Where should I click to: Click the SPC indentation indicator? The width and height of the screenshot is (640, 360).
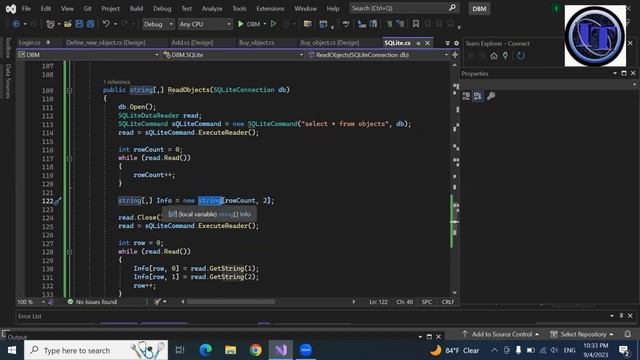pos(427,302)
